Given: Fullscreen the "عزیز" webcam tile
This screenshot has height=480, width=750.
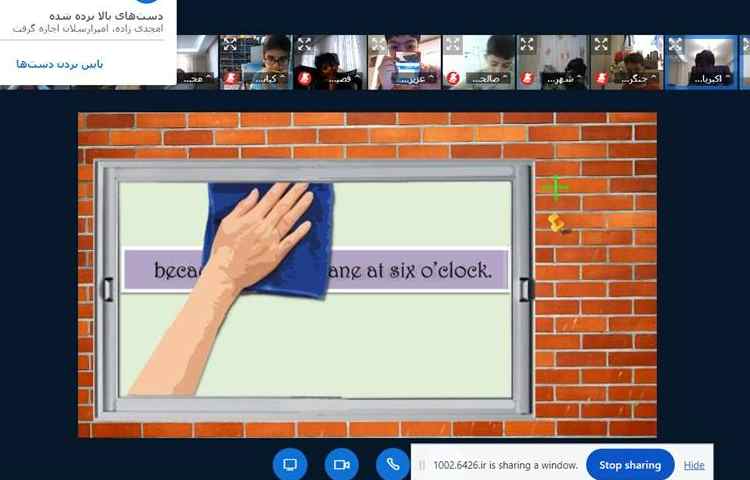Looking at the screenshot, I should tap(379, 45).
